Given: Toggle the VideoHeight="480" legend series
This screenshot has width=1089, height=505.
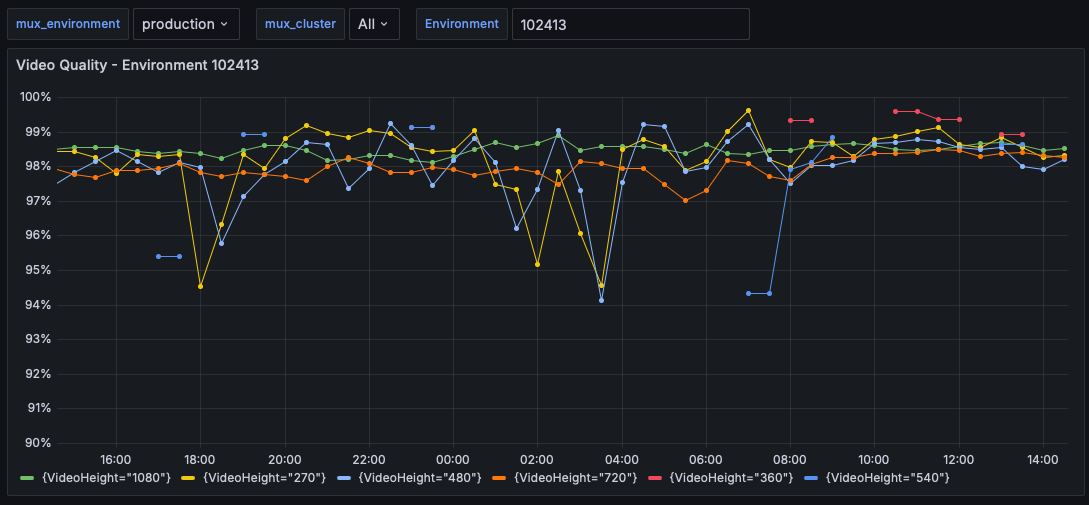Looking at the screenshot, I should point(416,478).
